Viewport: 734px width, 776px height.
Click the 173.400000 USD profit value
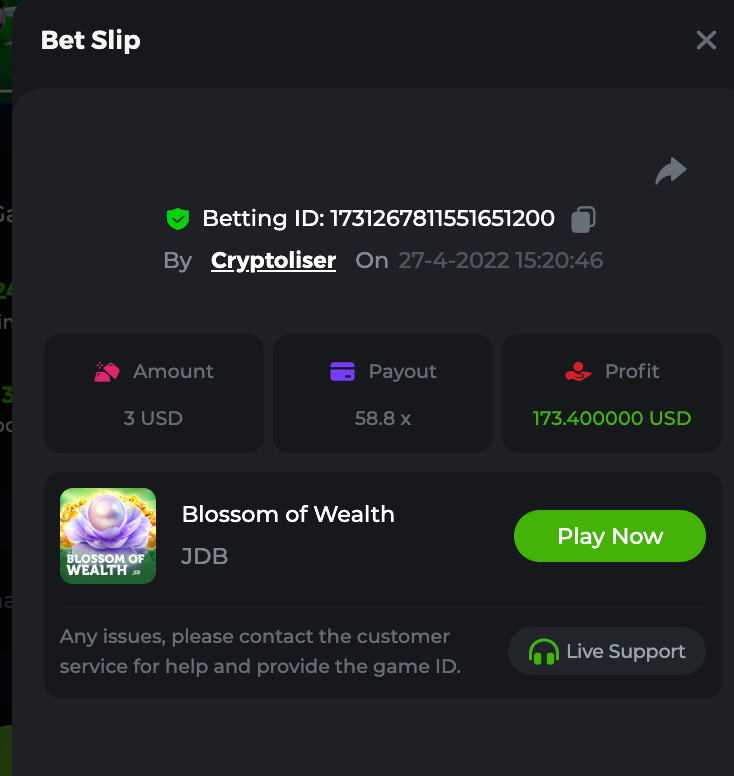pyautogui.click(x=612, y=418)
